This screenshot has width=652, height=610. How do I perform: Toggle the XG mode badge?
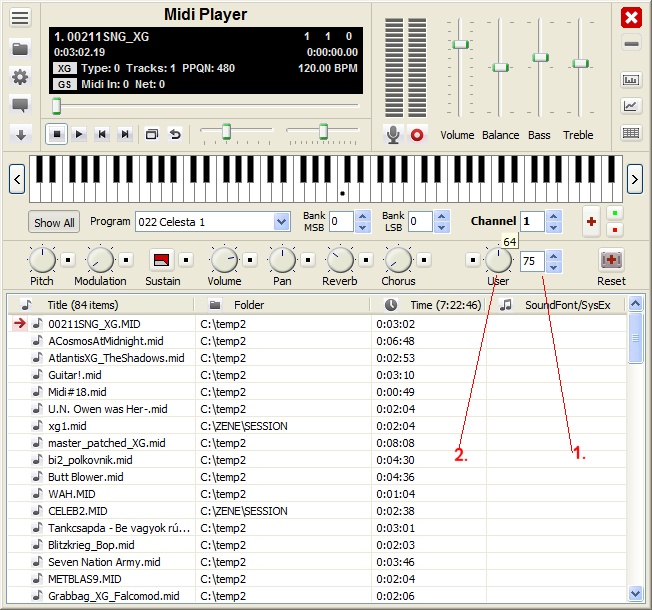point(64,68)
